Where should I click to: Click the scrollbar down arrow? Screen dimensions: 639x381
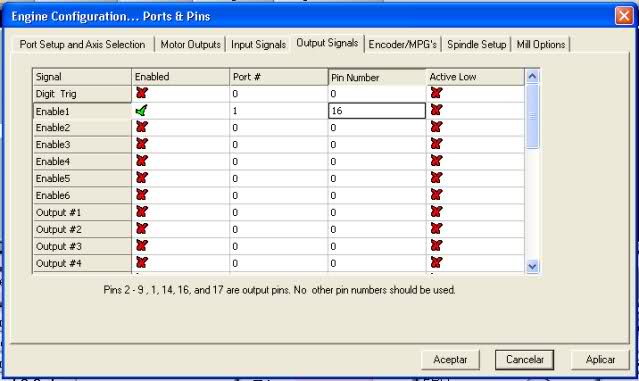point(532,266)
